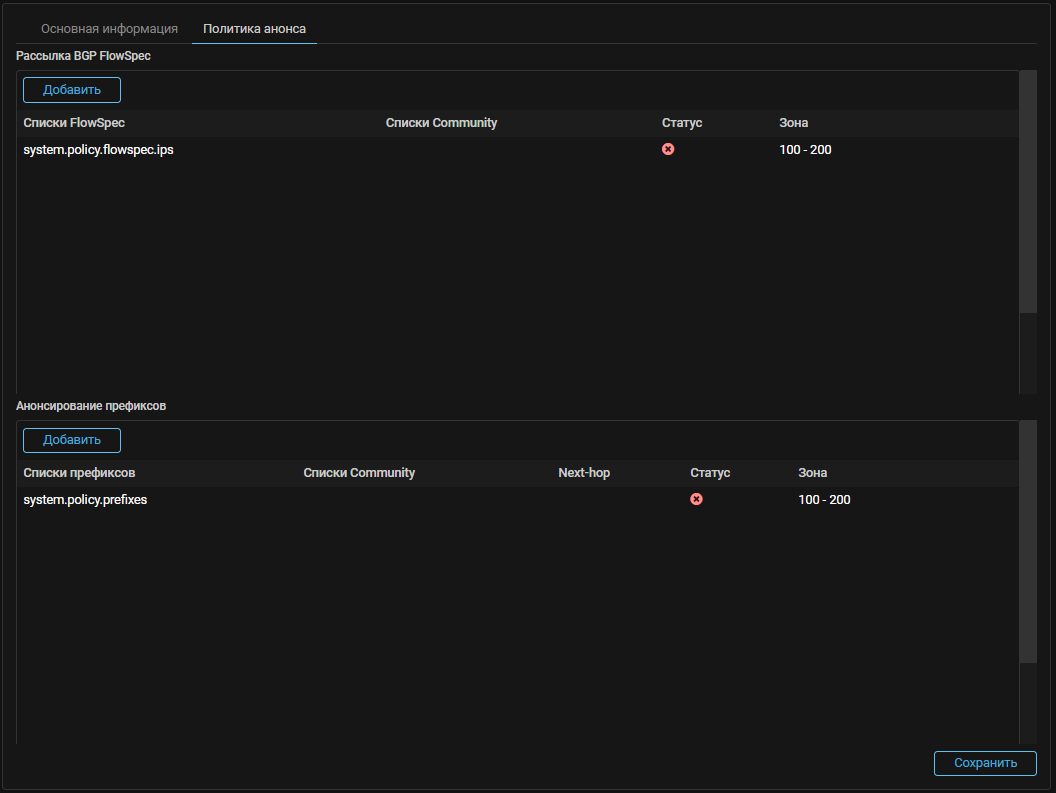Switch to the Политика анонса tab
Screen dimensions: 1056x793
tap(254, 29)
